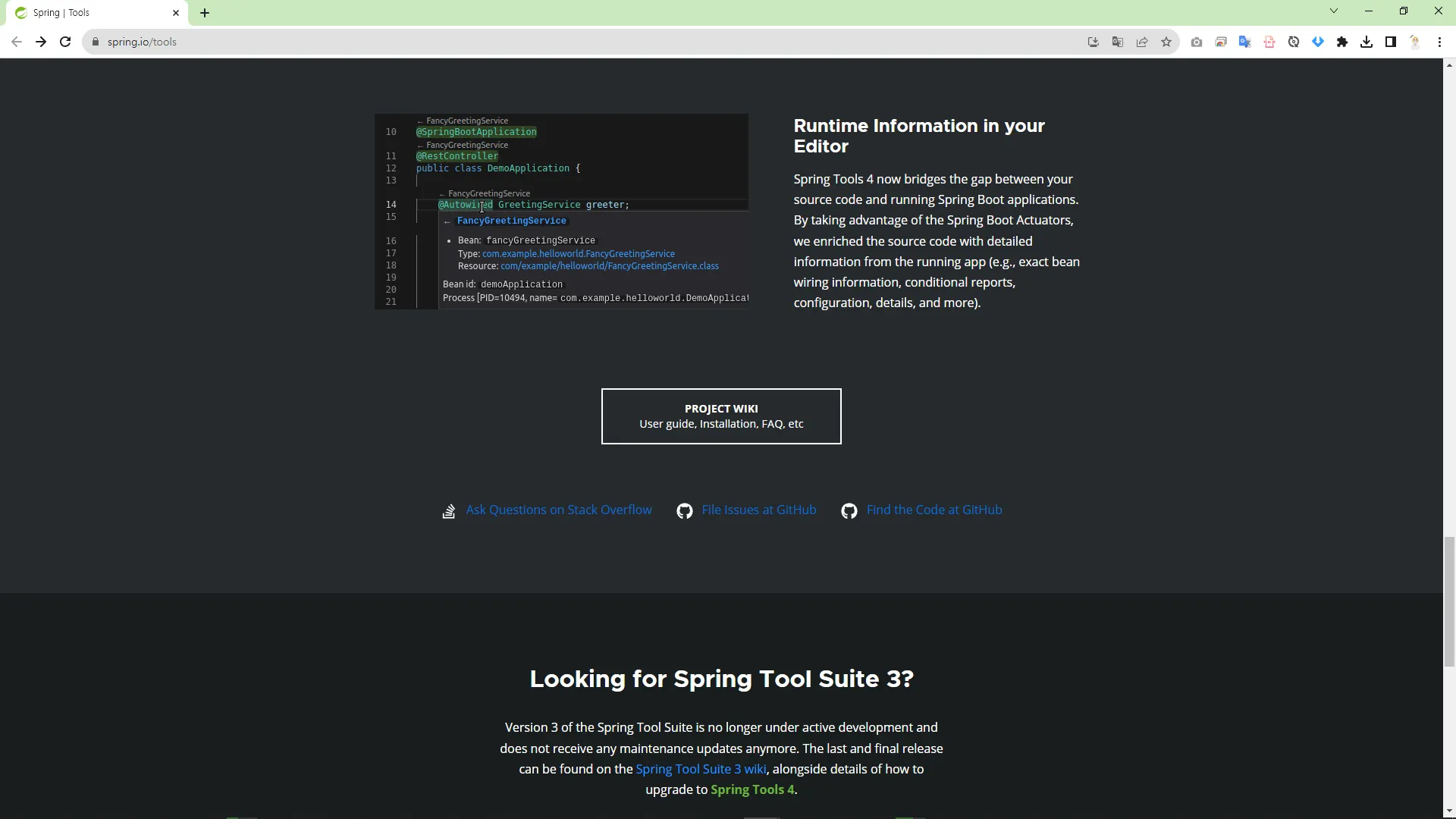This screenshot has height=819, width=1456.
Task: Click the bookmark star icon
Action: point(1166,42)
